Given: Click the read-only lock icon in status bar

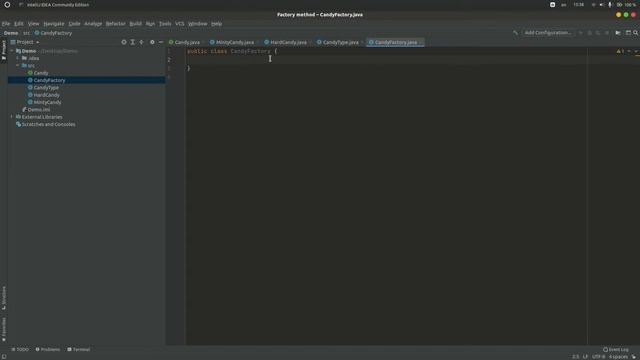Looking at the screenshot, I should (x=634, y=356).
